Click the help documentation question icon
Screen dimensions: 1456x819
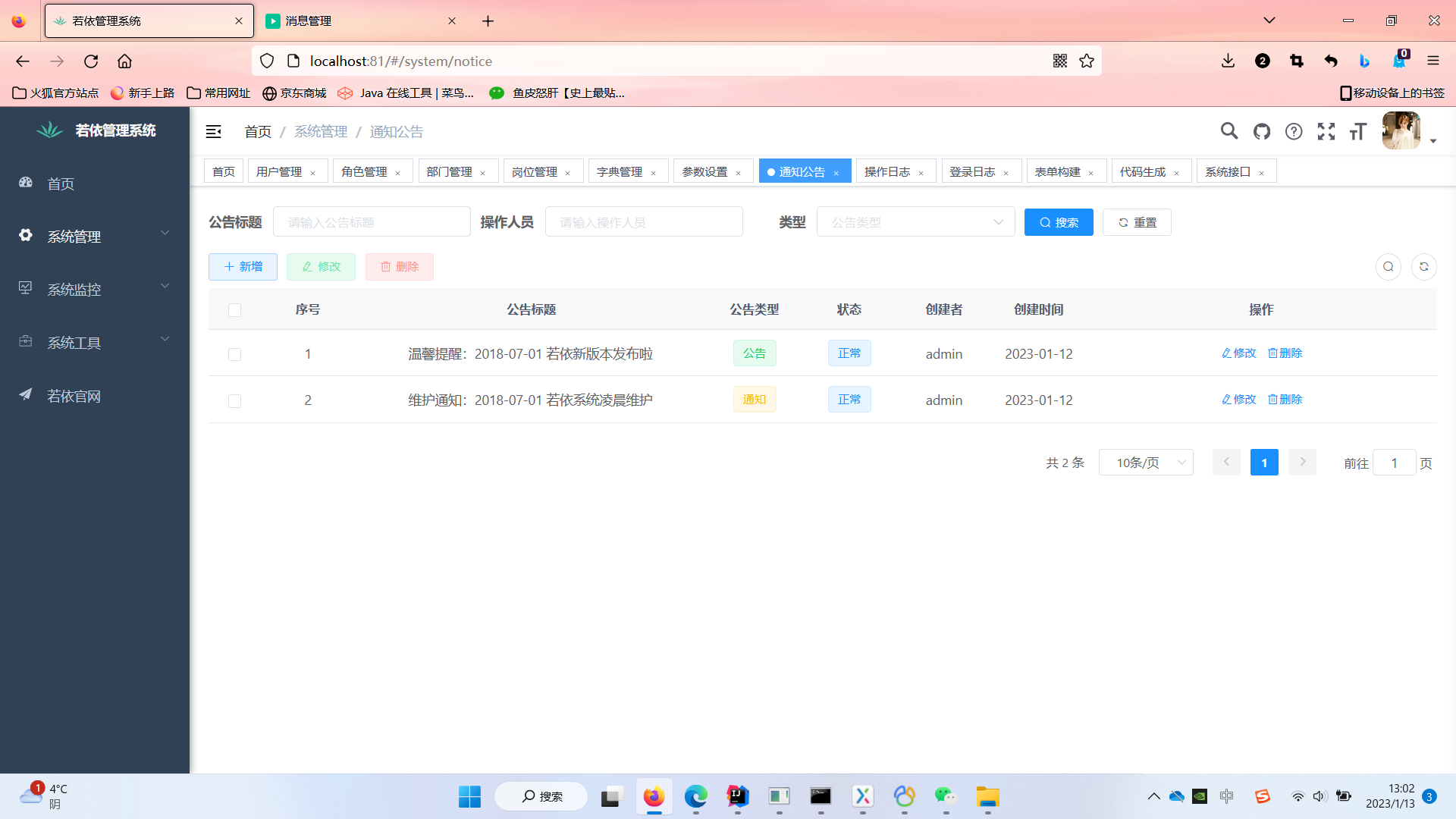coord(1294,131)
